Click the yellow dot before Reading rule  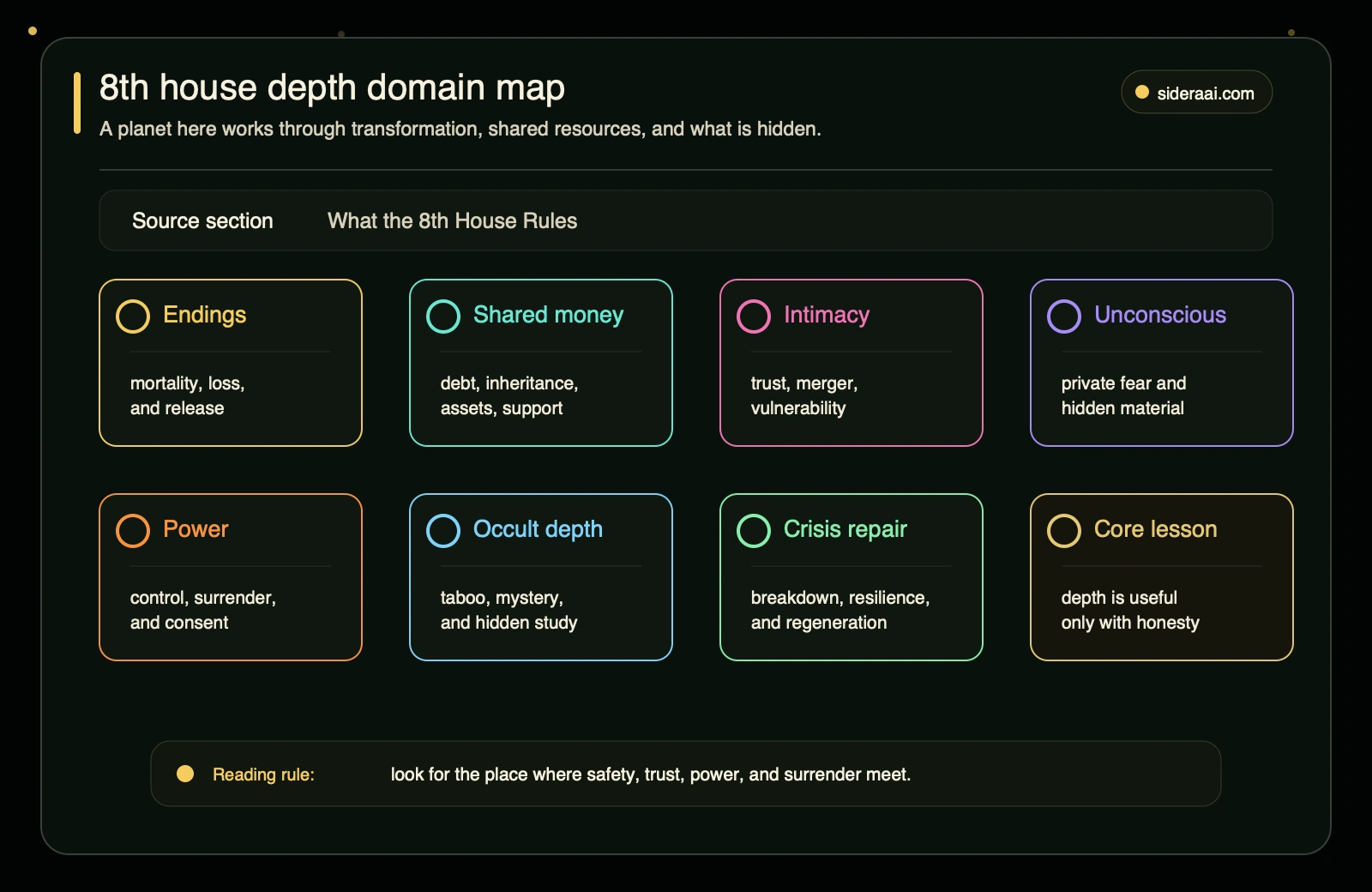point(185,774)
